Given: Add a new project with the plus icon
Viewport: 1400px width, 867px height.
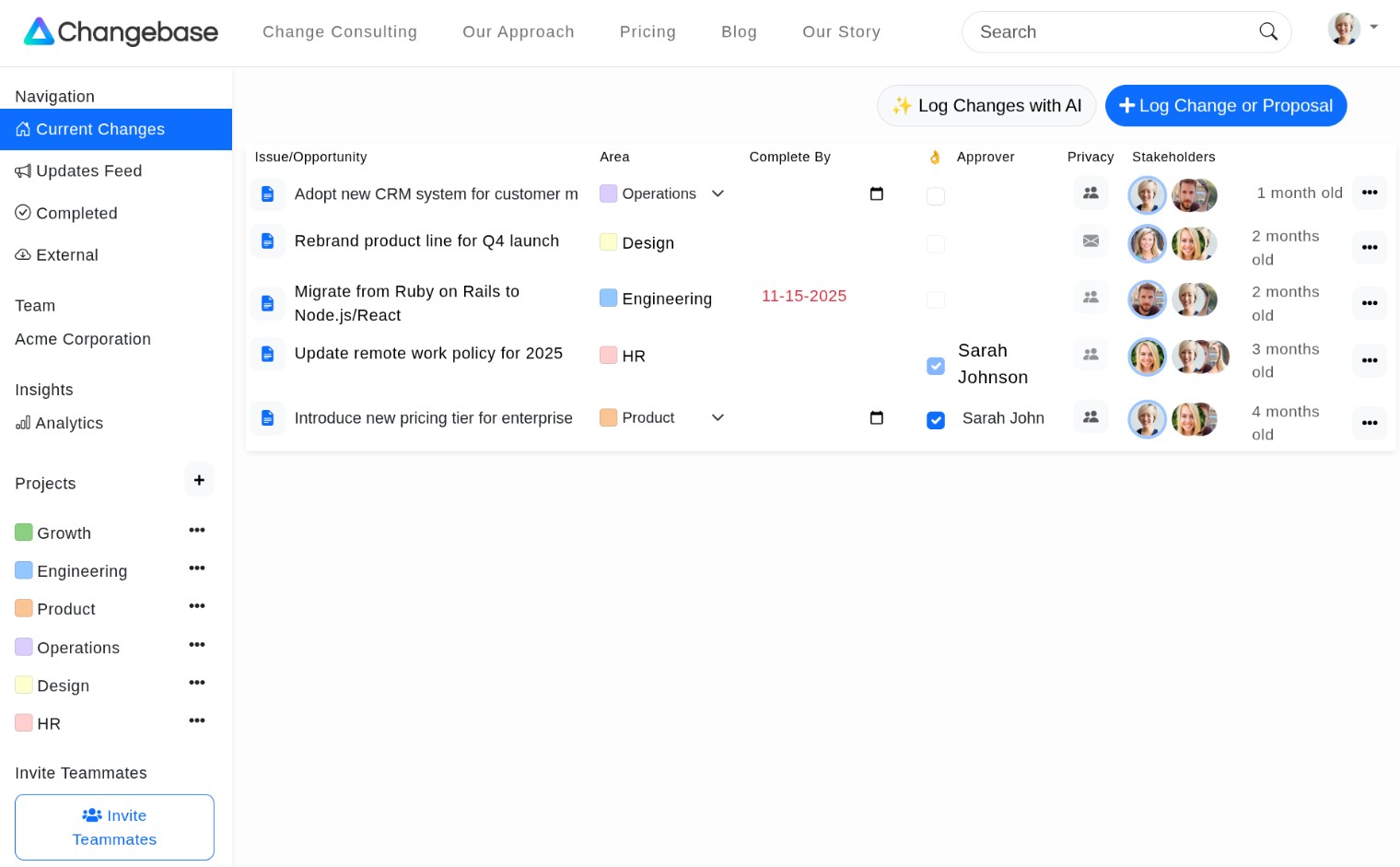Looking at the screenshot, I should pyautogui.click(x=199, y=479).
